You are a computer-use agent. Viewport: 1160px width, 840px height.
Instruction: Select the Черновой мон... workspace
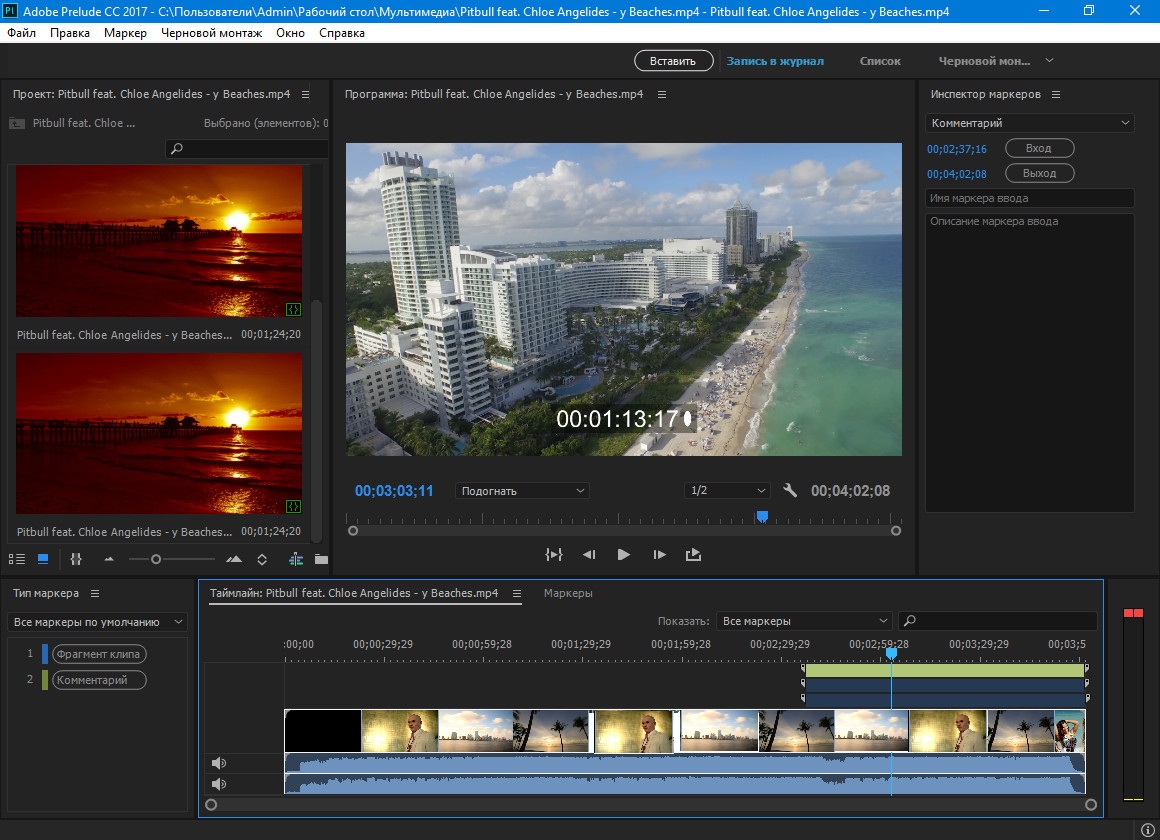984,61
